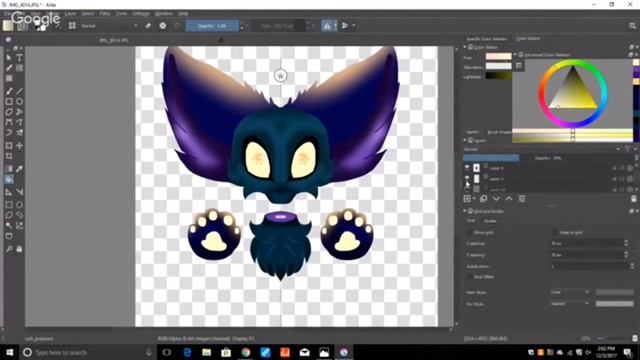640x360 pixels.
Task: Select the Measure tool
Action: (x=19, y=192)
